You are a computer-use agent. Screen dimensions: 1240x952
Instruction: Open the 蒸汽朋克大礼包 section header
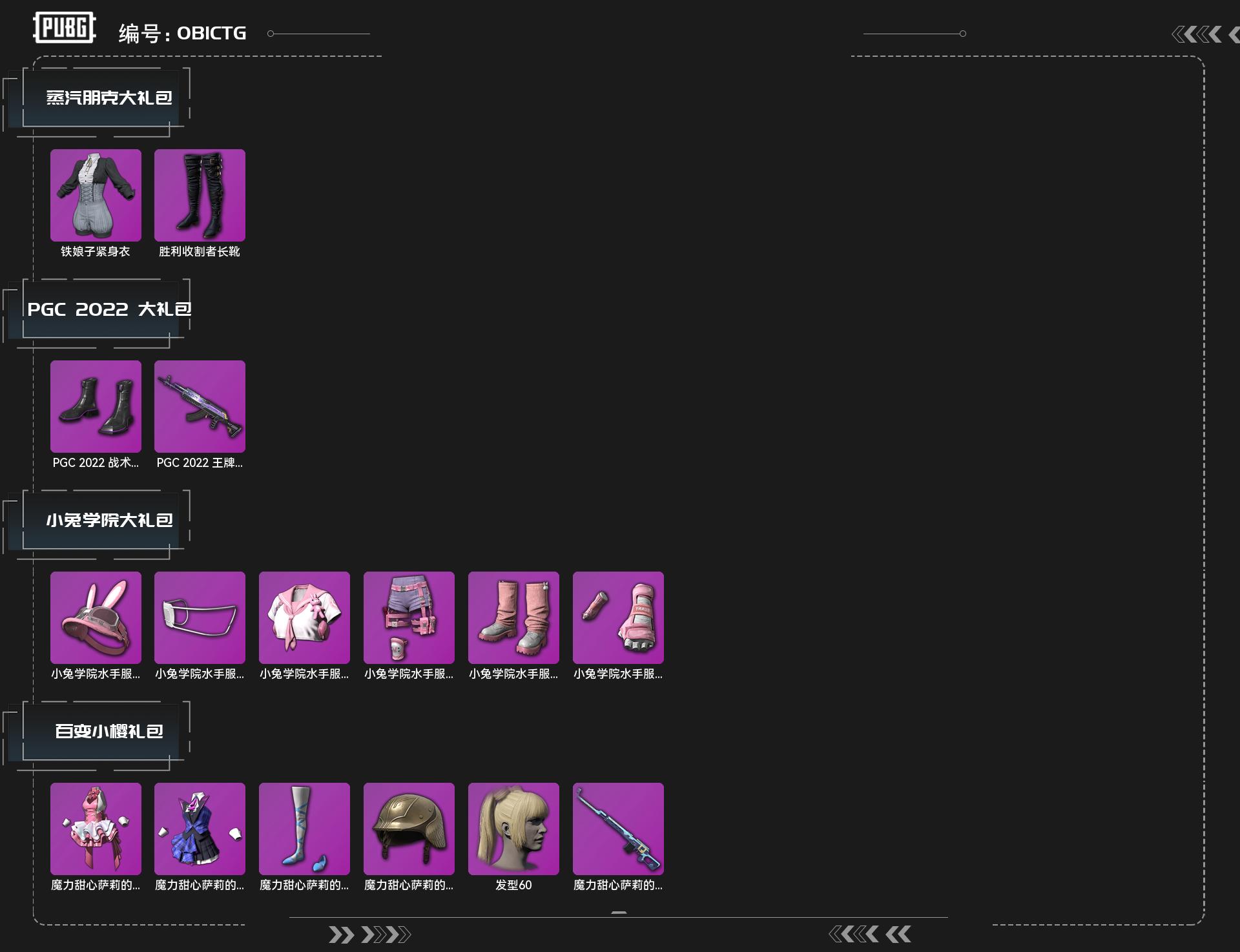108,98
